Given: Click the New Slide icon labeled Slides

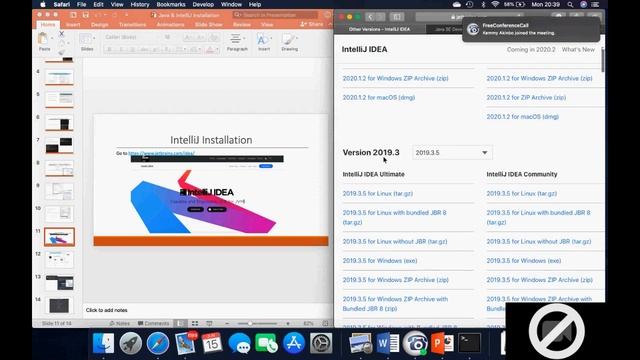Looking at the screenshot, I should click(85, 39).
